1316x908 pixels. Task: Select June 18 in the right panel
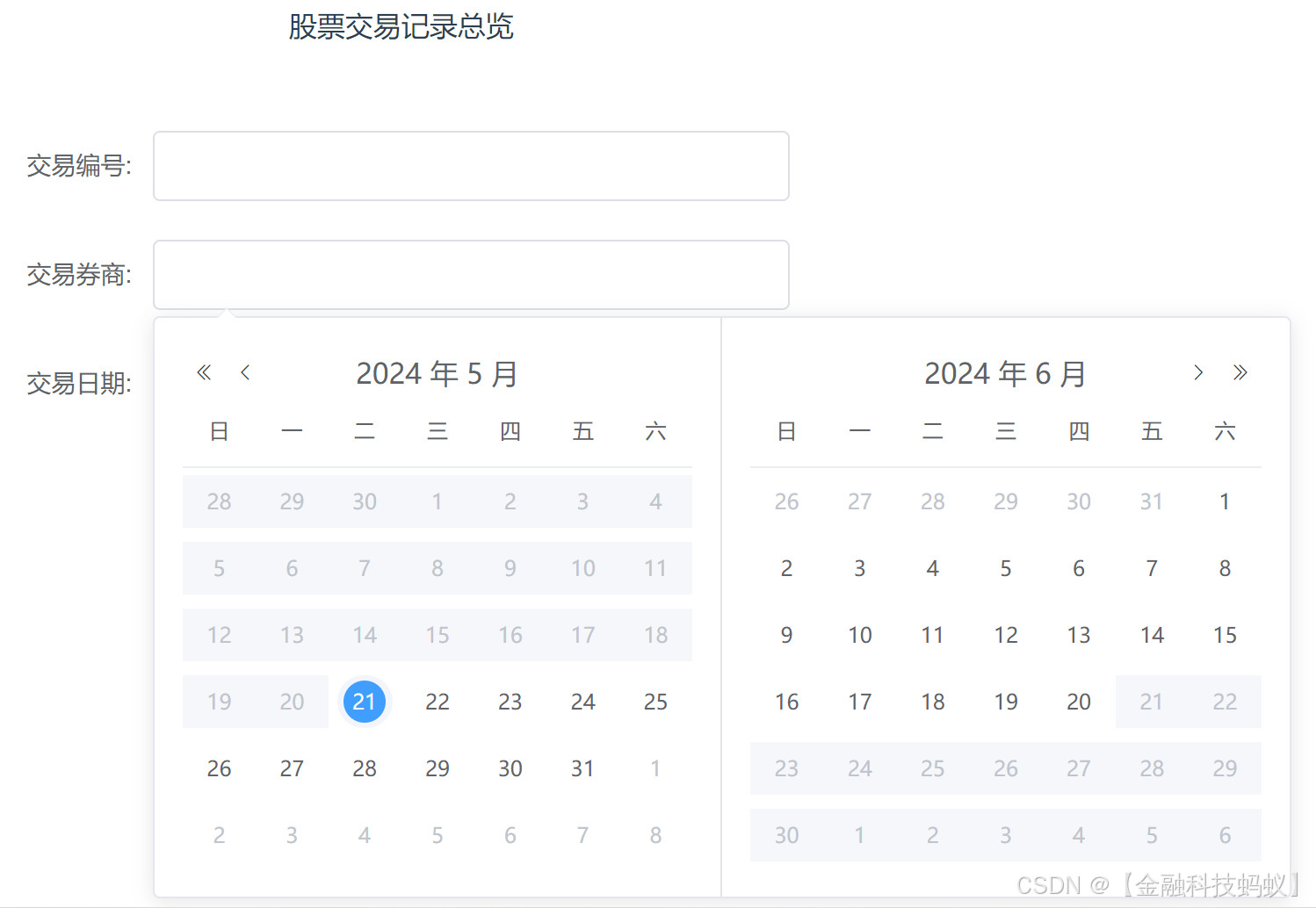(933, 702)
